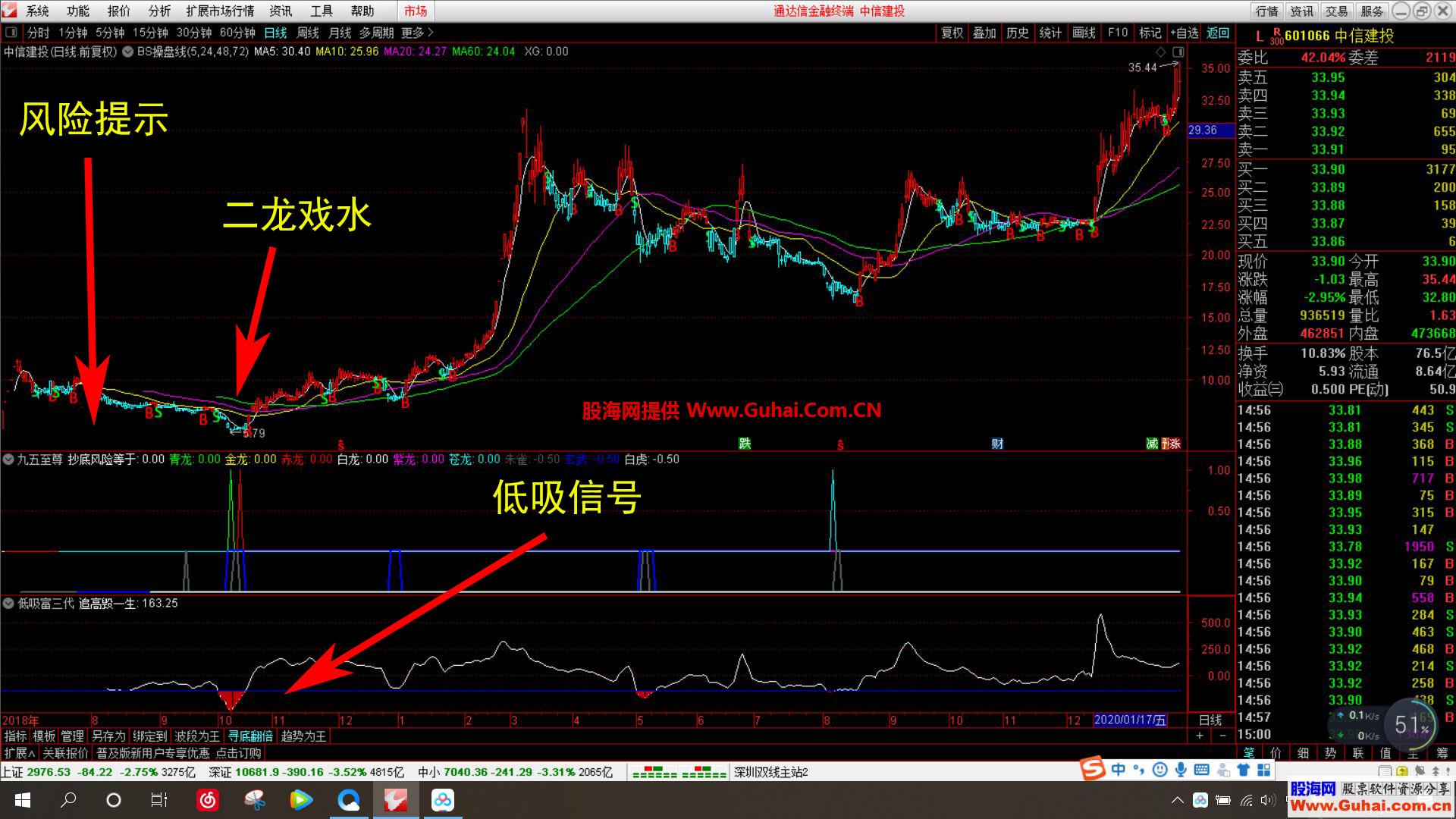
Task: Select the 趋势为王 template tab
Action: tap(303, 736)
